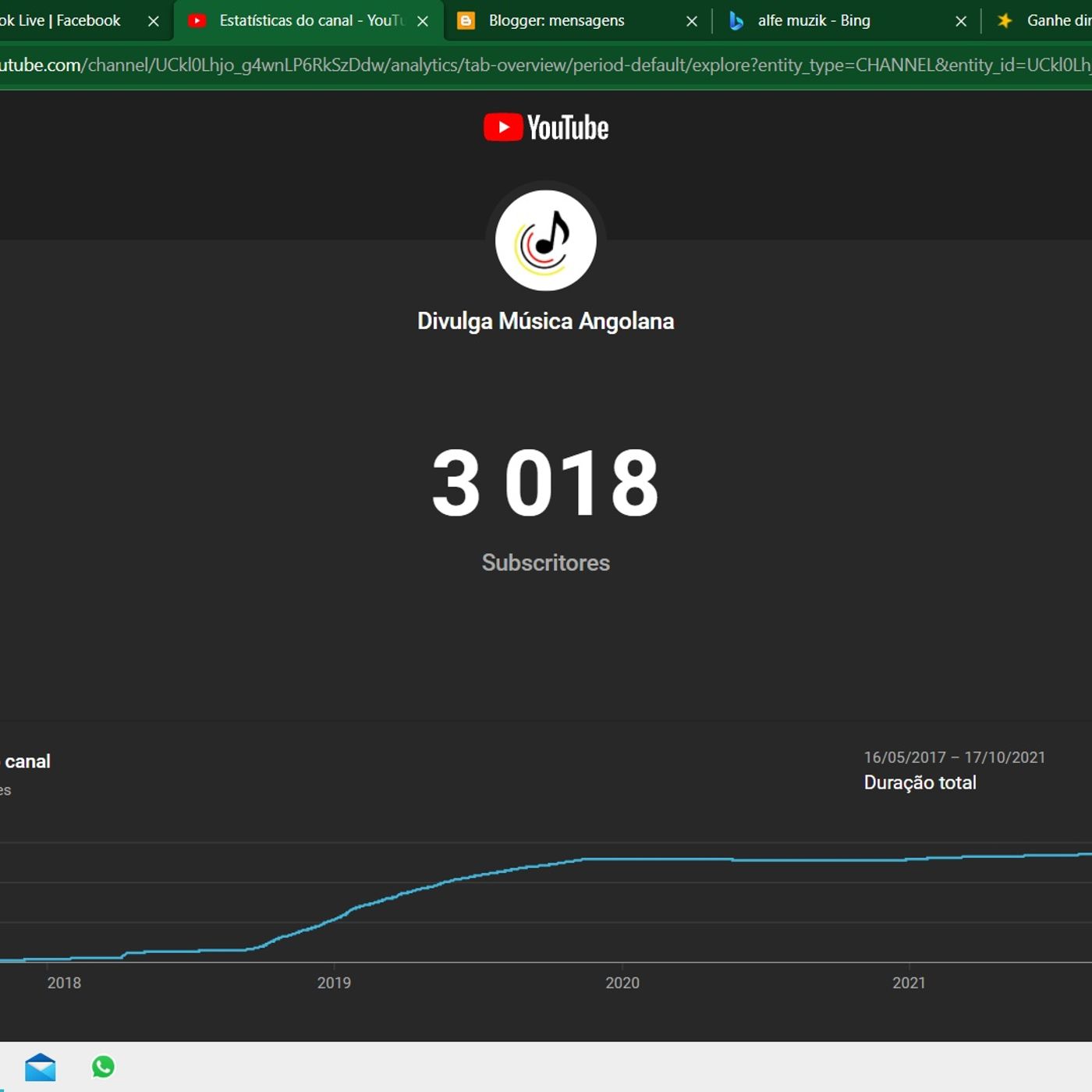Click the Blogger favicon in the tab
This screenshot has height=1092, width=1092.
[x=466, y=21]
